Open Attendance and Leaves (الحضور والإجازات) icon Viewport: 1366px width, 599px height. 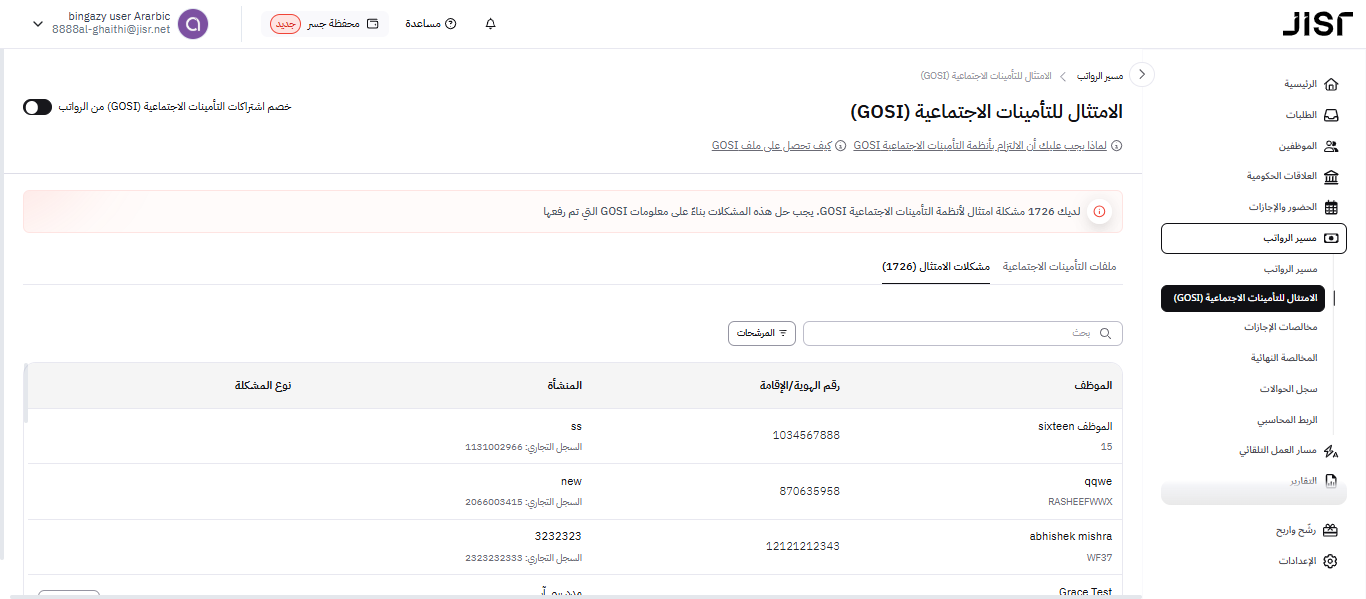[x=1330, y=208]
